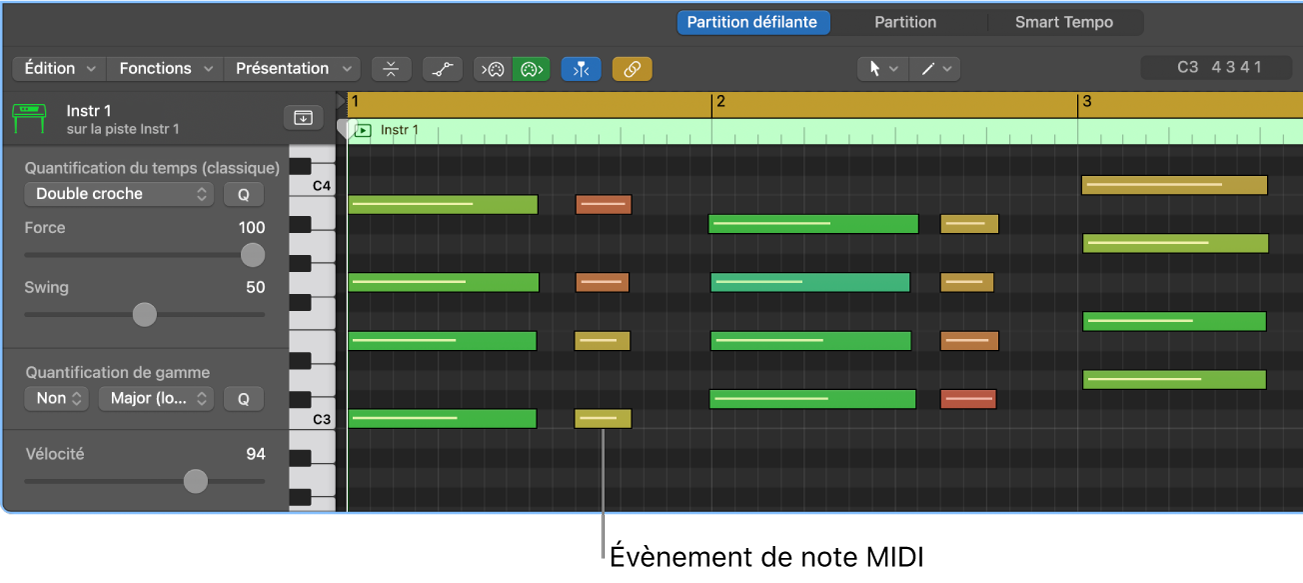1303x583 pixels.
Task: Click the Swing value 50
Action: [256, 288]
